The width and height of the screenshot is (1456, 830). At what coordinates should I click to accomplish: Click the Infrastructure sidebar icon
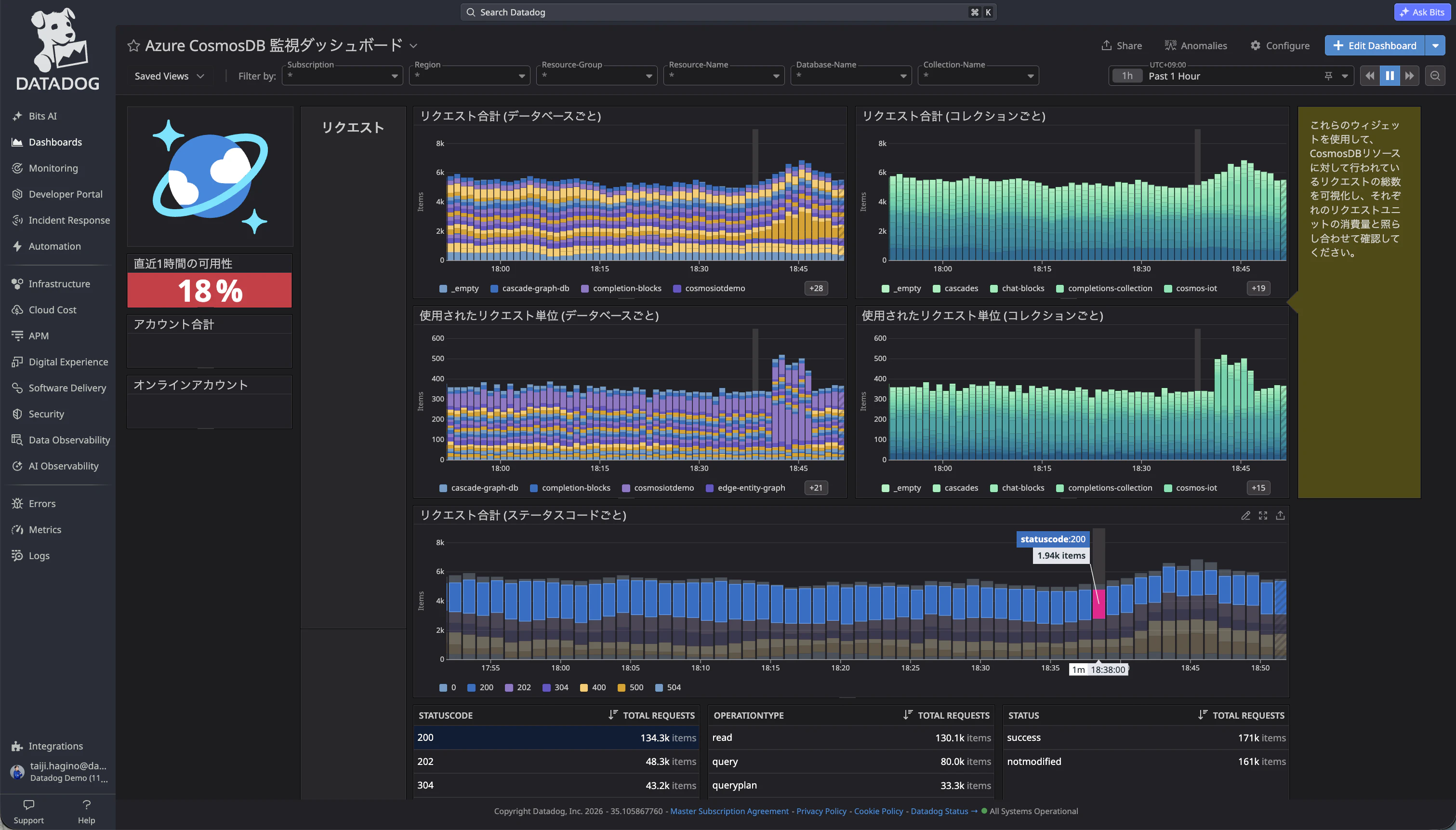(17, 284)
